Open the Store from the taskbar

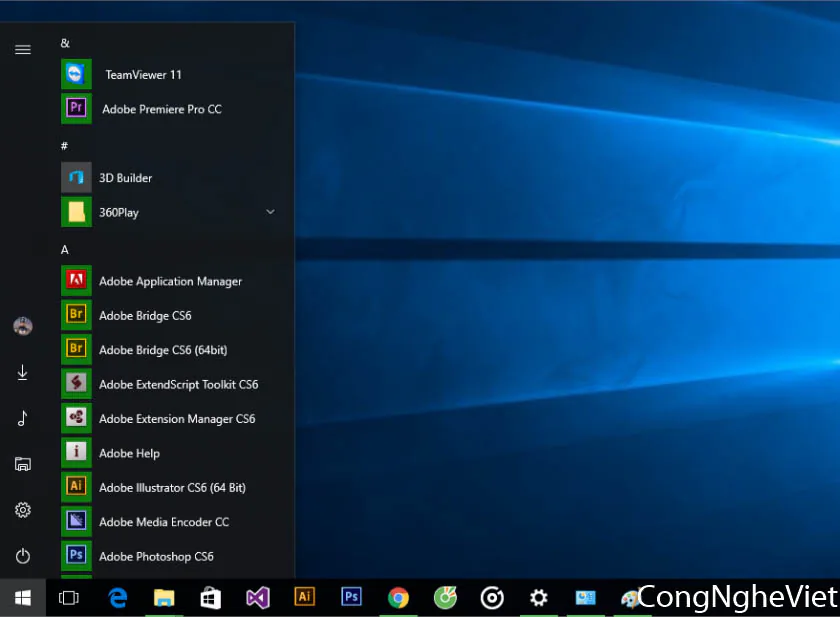point(211,598)
